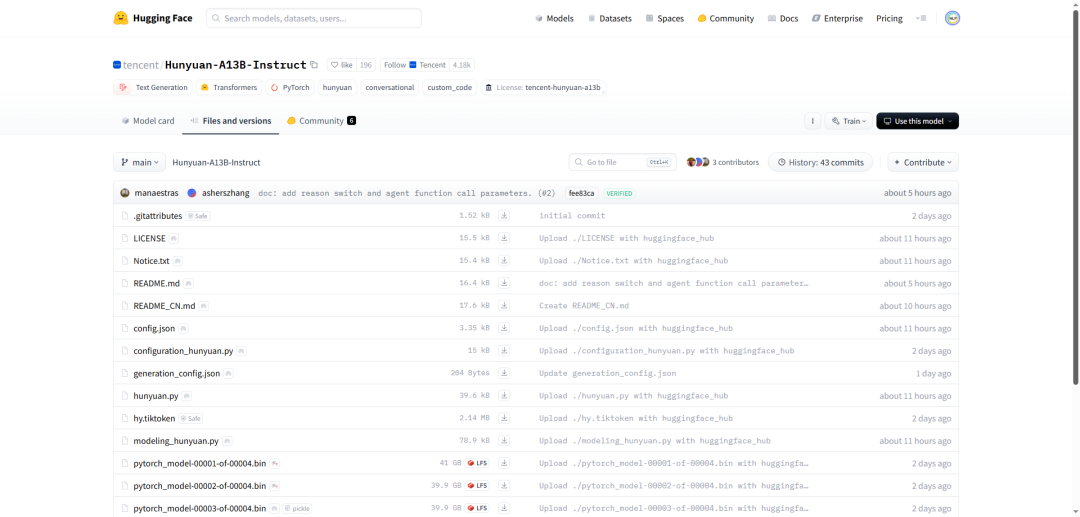Click the fee83ca commit hash

583,193
